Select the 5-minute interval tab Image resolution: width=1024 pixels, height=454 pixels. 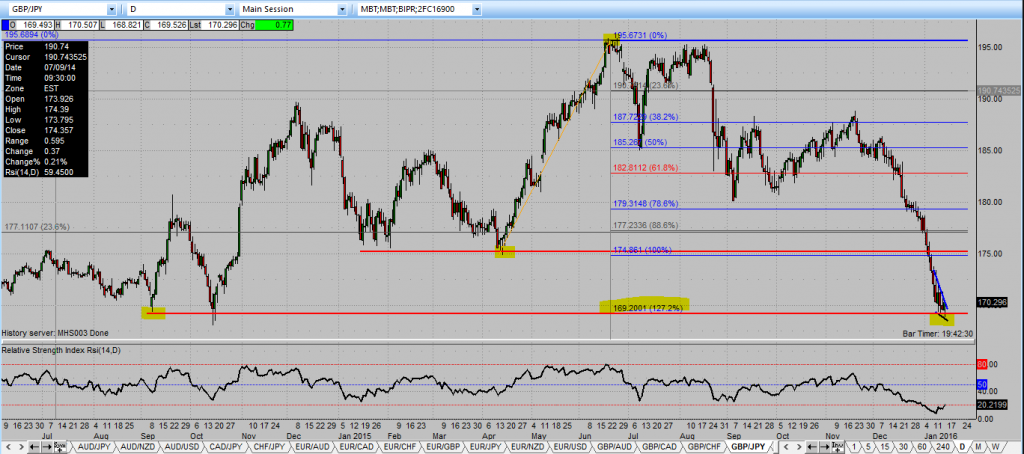(x=868, y=446)
